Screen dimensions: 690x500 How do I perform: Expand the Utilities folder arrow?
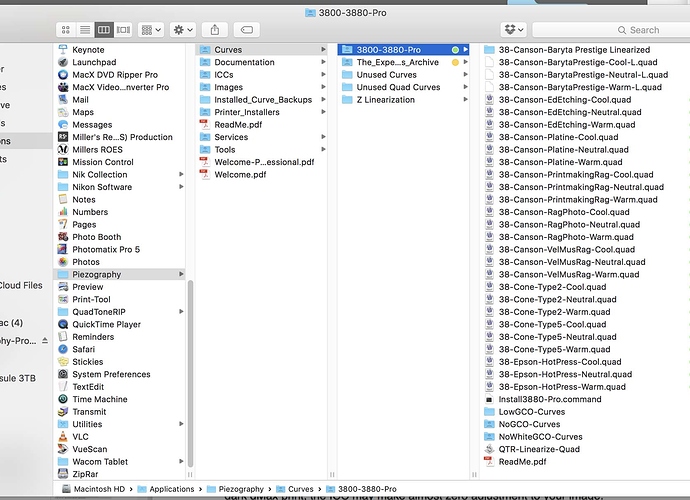pyautogui.click(x=180, y=424)
